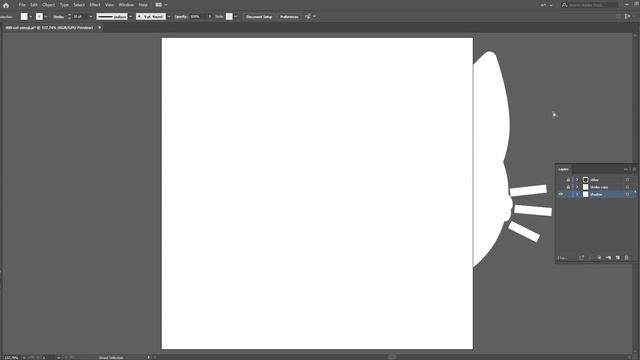
Task: Open the Select menu
Action: 79,5
